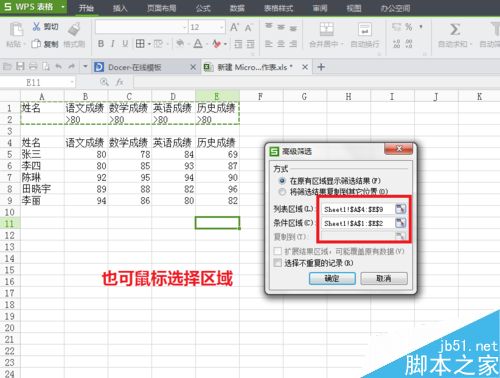Check 扩展结果区域 checkbox

click(x=277, y=251)
